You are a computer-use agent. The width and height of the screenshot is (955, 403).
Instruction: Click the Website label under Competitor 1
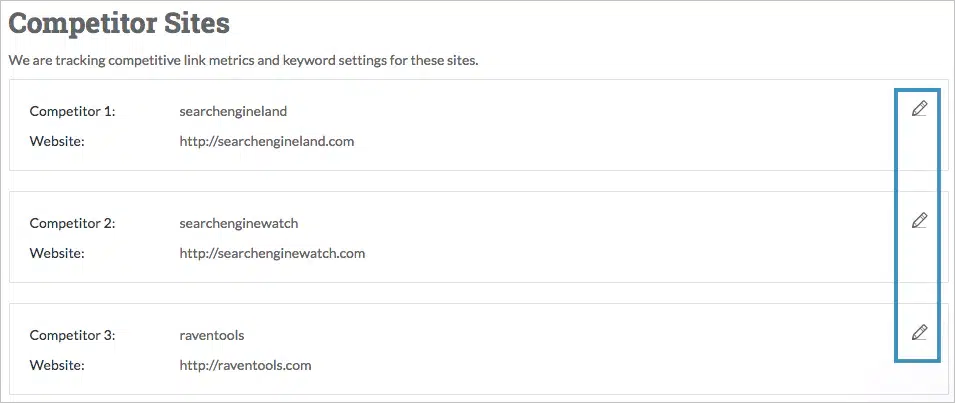(57, 142)
